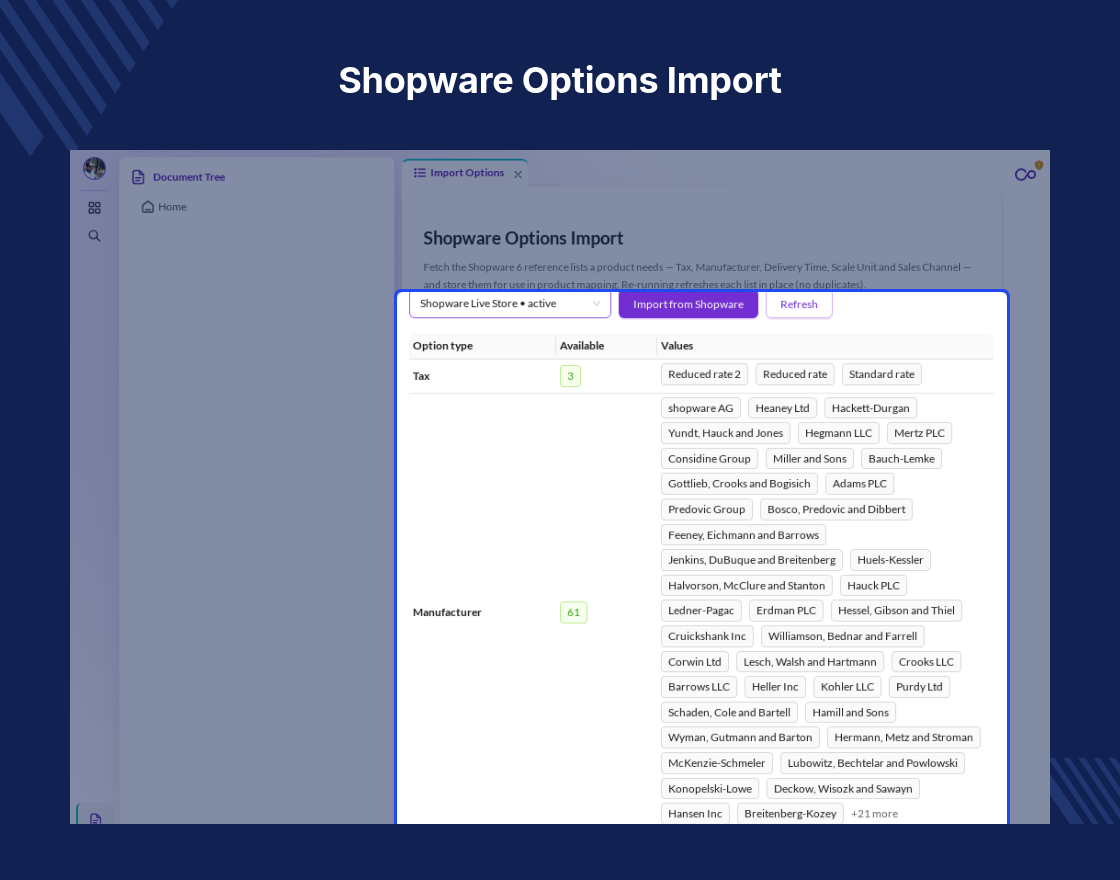Click the Lesch, Walsh and Hartmann tag
The image size is (1120, 880).
[810, 662]
